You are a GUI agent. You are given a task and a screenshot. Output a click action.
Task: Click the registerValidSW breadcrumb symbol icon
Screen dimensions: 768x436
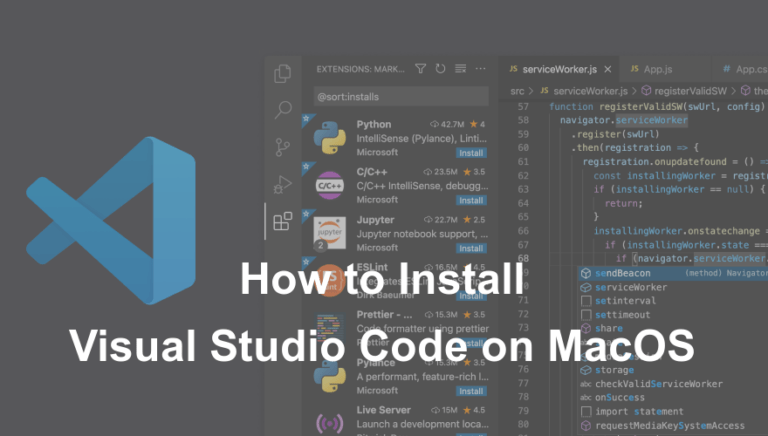[647, 91]
